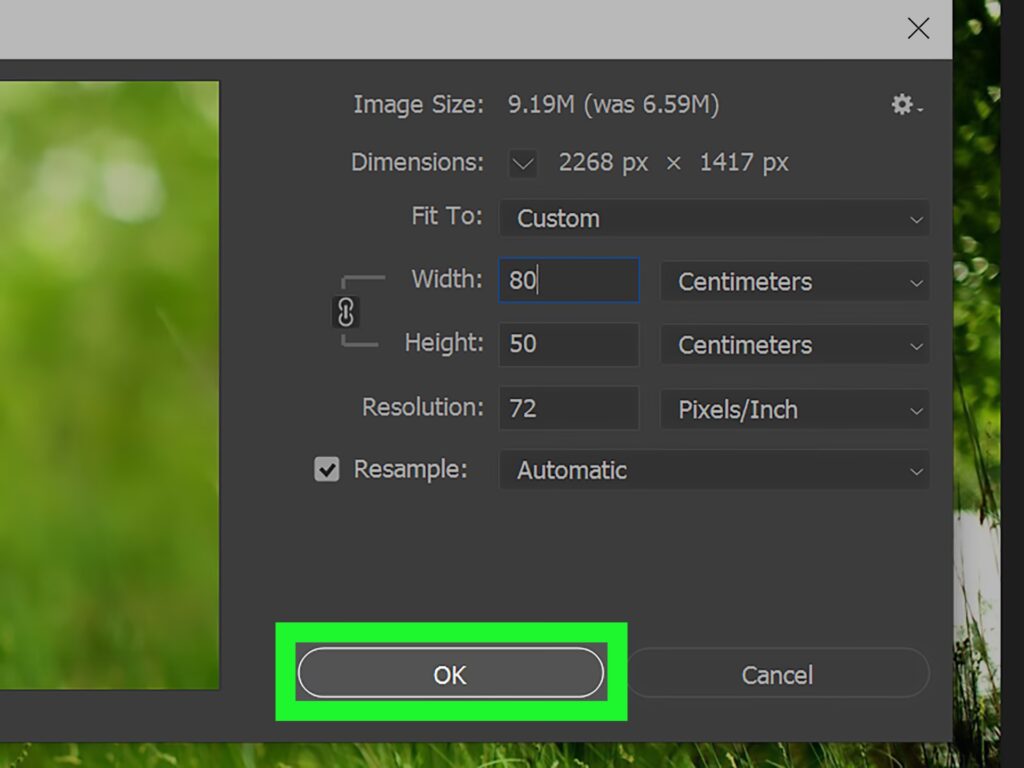This screenshot has width=1024, height=768.
Task: Uncheck the Resample checkbox
Action: pos(327,470)
